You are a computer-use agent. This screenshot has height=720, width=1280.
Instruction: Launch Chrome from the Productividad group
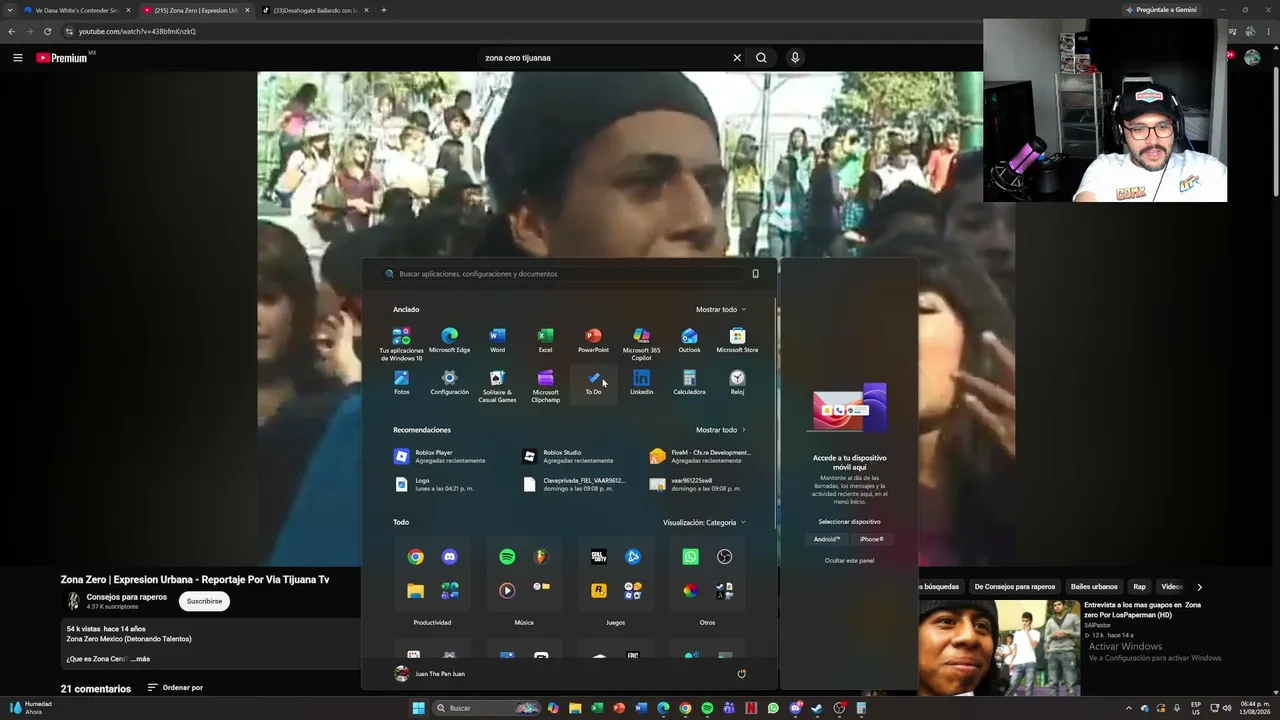pyautogui.click(x=415, y=557)
